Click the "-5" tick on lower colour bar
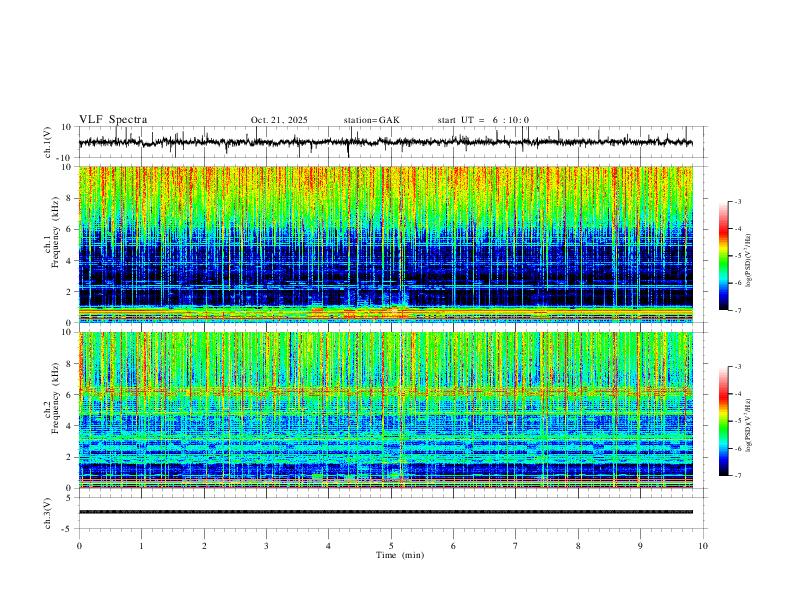The image size is (792, 612). click(737, 421)
